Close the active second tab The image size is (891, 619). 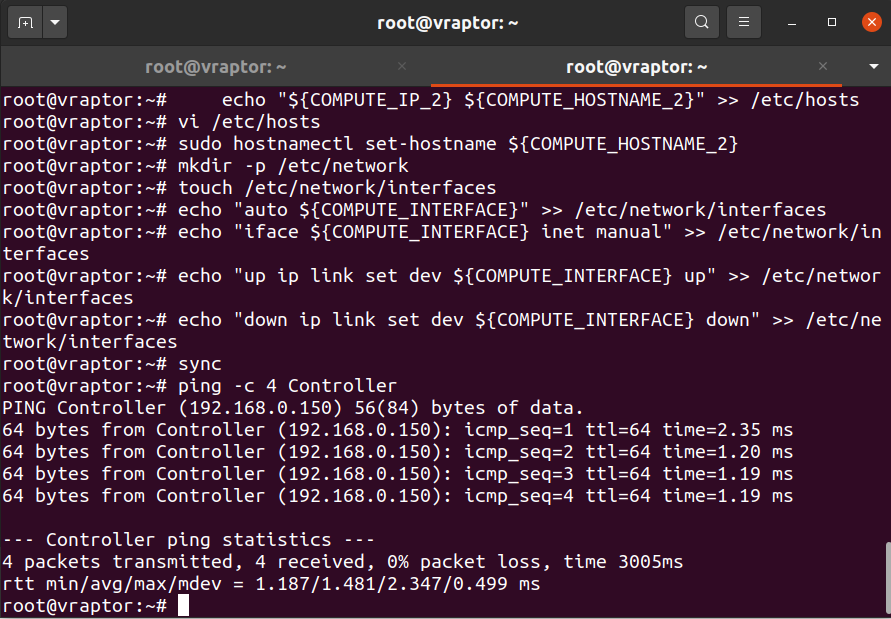click(x=823, y=67)
